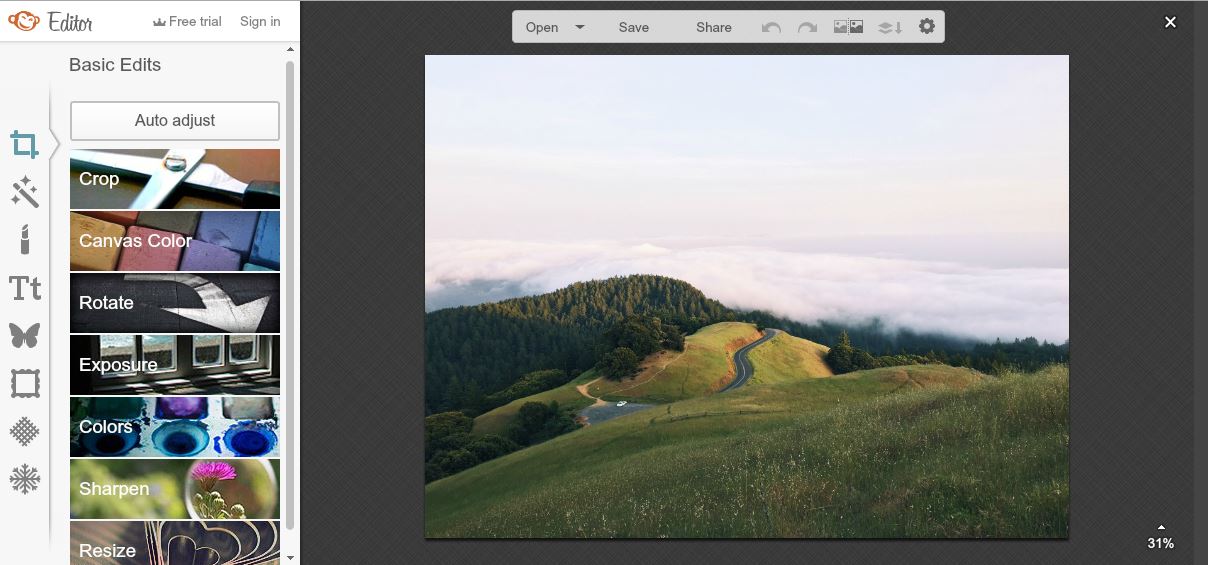Choose the Canvas Color option
Viewport: 1208px width, 565px height.
click(175, 241)
